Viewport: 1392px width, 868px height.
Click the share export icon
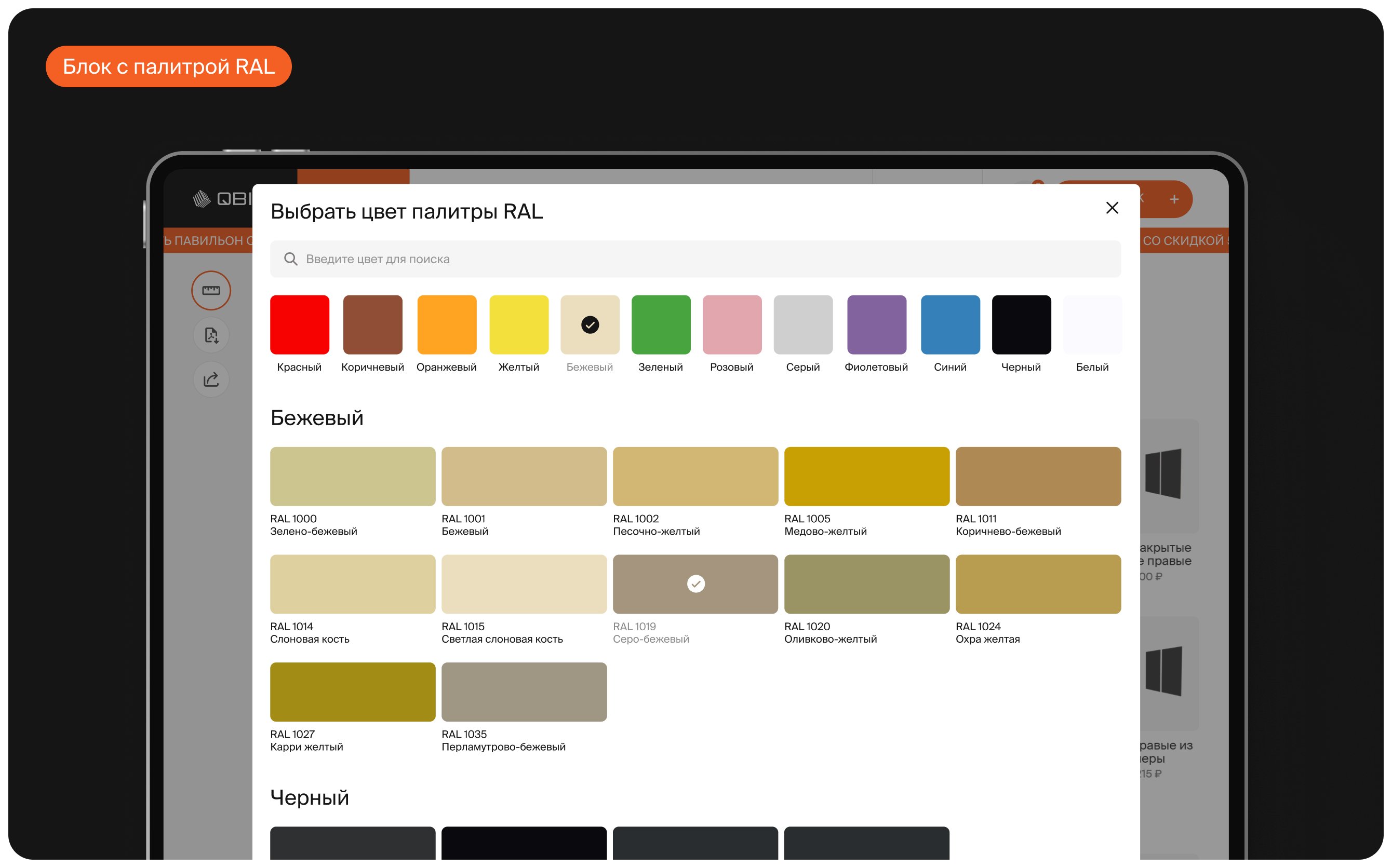(x=211, y=379)
